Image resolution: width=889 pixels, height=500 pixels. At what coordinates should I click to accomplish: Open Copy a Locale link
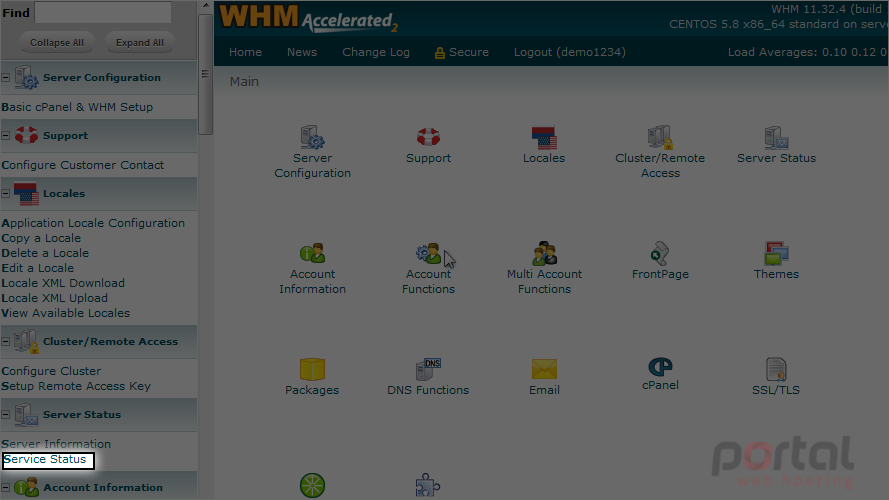(41, 238)
